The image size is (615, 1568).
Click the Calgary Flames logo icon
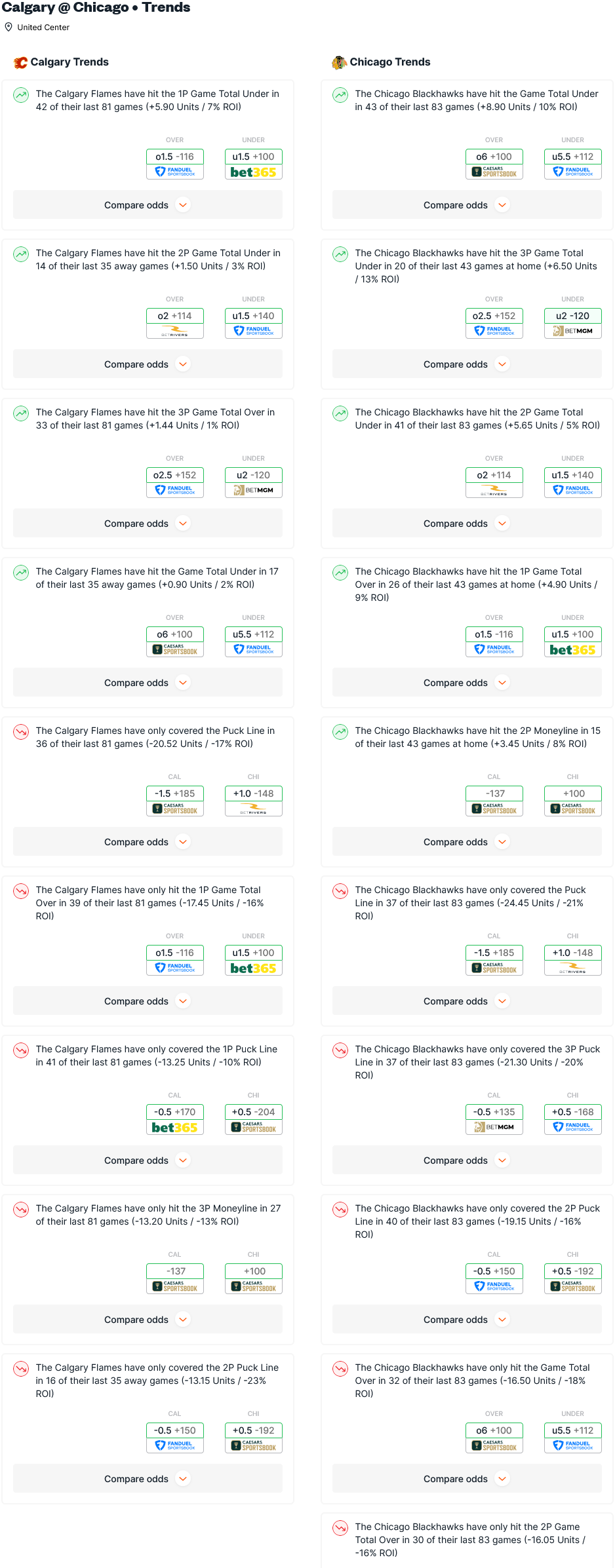[20, 62]
